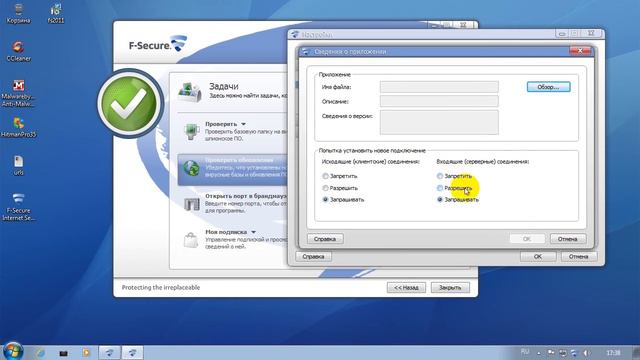Click Справка in application details dialog

325,239
